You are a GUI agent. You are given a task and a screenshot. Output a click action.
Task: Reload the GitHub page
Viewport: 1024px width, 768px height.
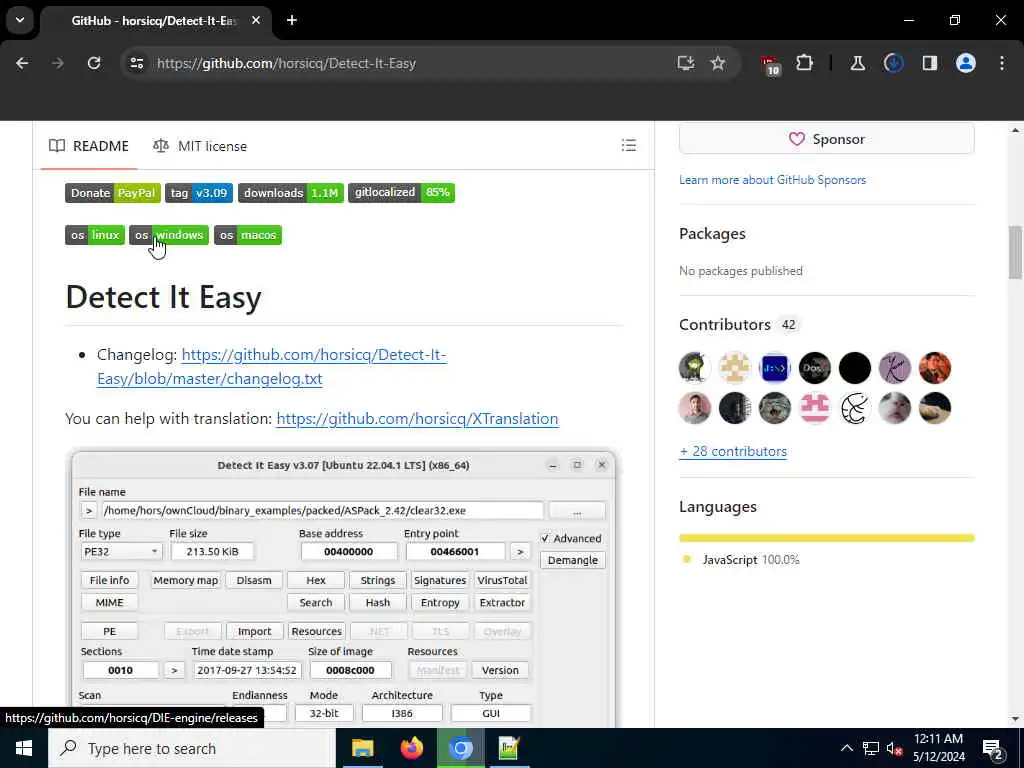tap(94, 63)
